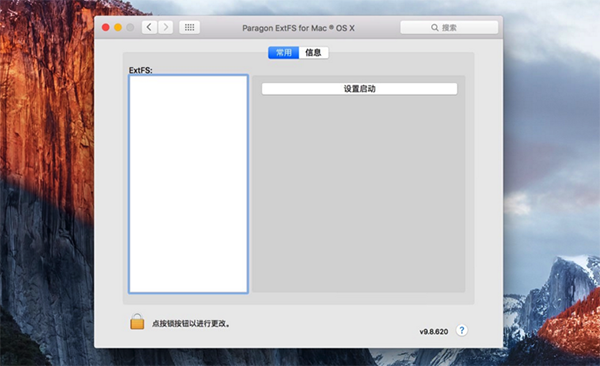Switch to the 常用 tab

[x=284, y=52]
